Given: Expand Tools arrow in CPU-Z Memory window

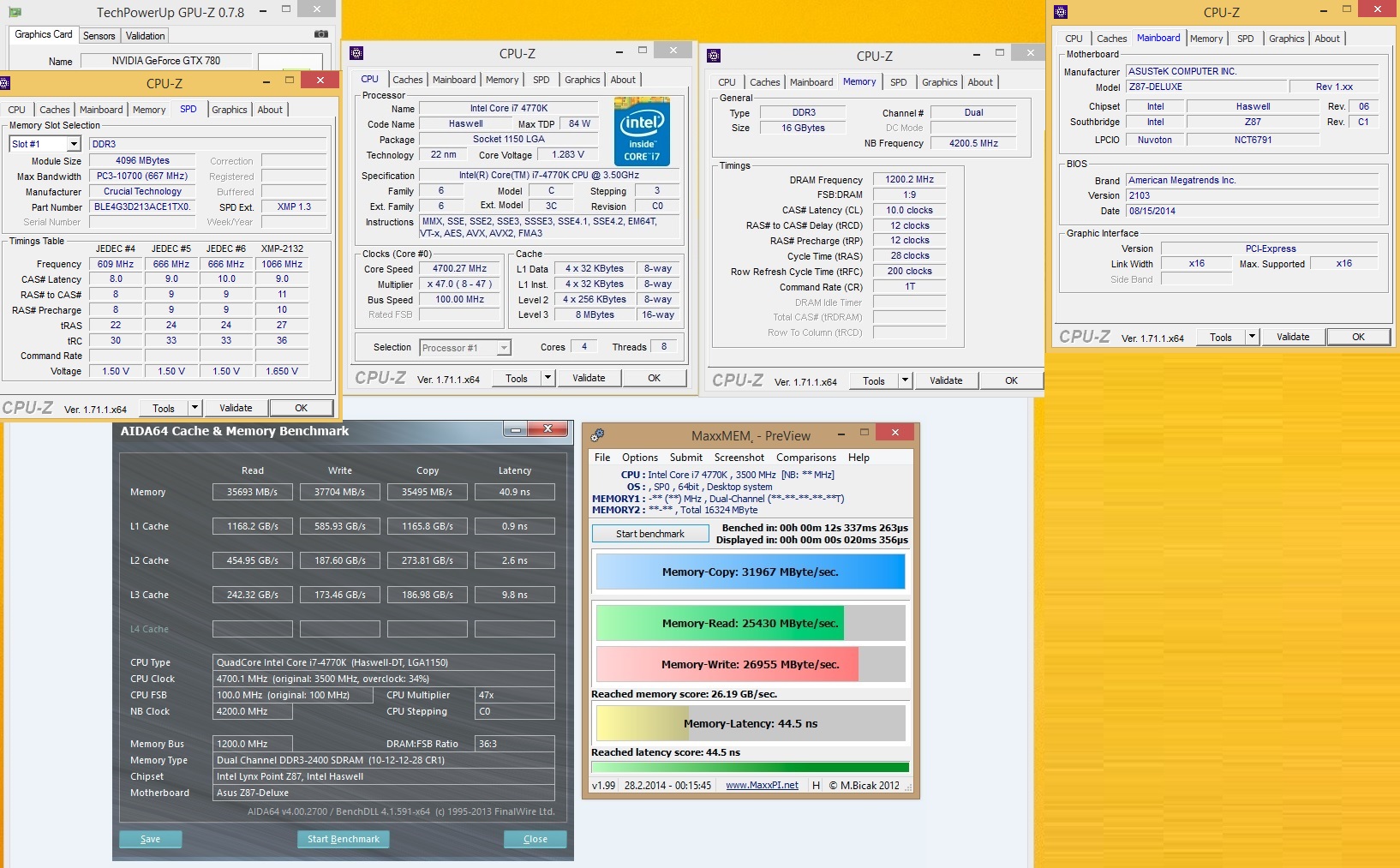Looking at the screenshot, I should [906, 380].
